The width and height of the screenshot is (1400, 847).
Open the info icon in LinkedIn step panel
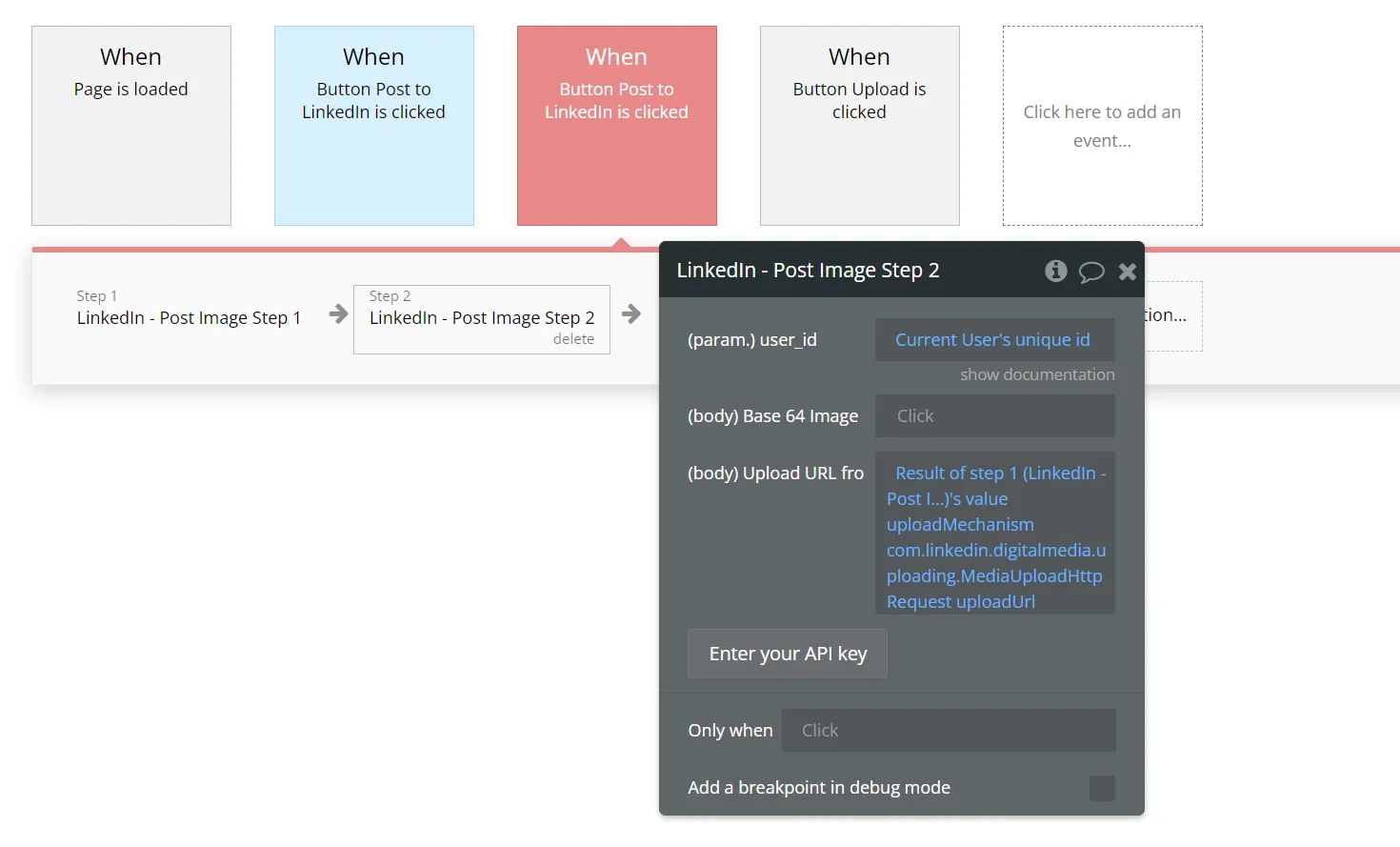click(x=1055, y=271)
